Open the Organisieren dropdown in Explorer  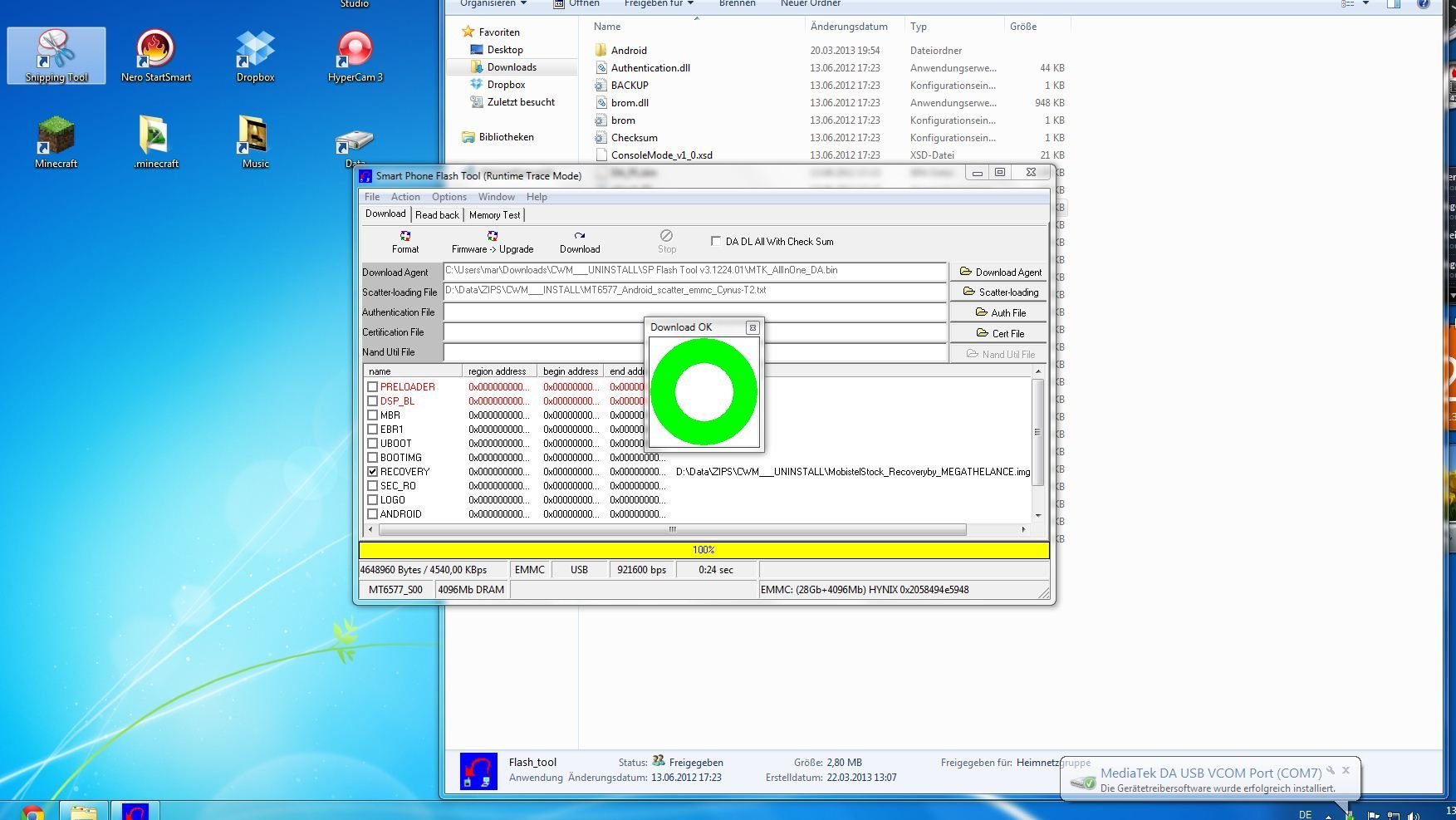tap(493, 3)
